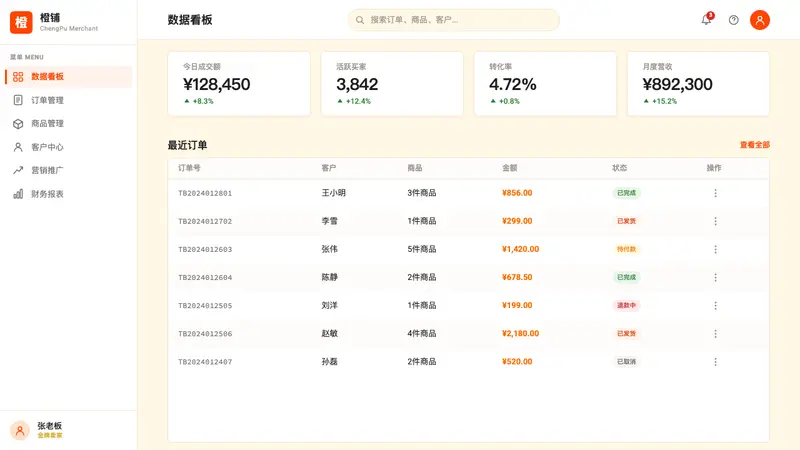Click the 订单管理 document icon
Viewport: 800px width, 450px height.
pyautogui.click(x=18, y=100)
